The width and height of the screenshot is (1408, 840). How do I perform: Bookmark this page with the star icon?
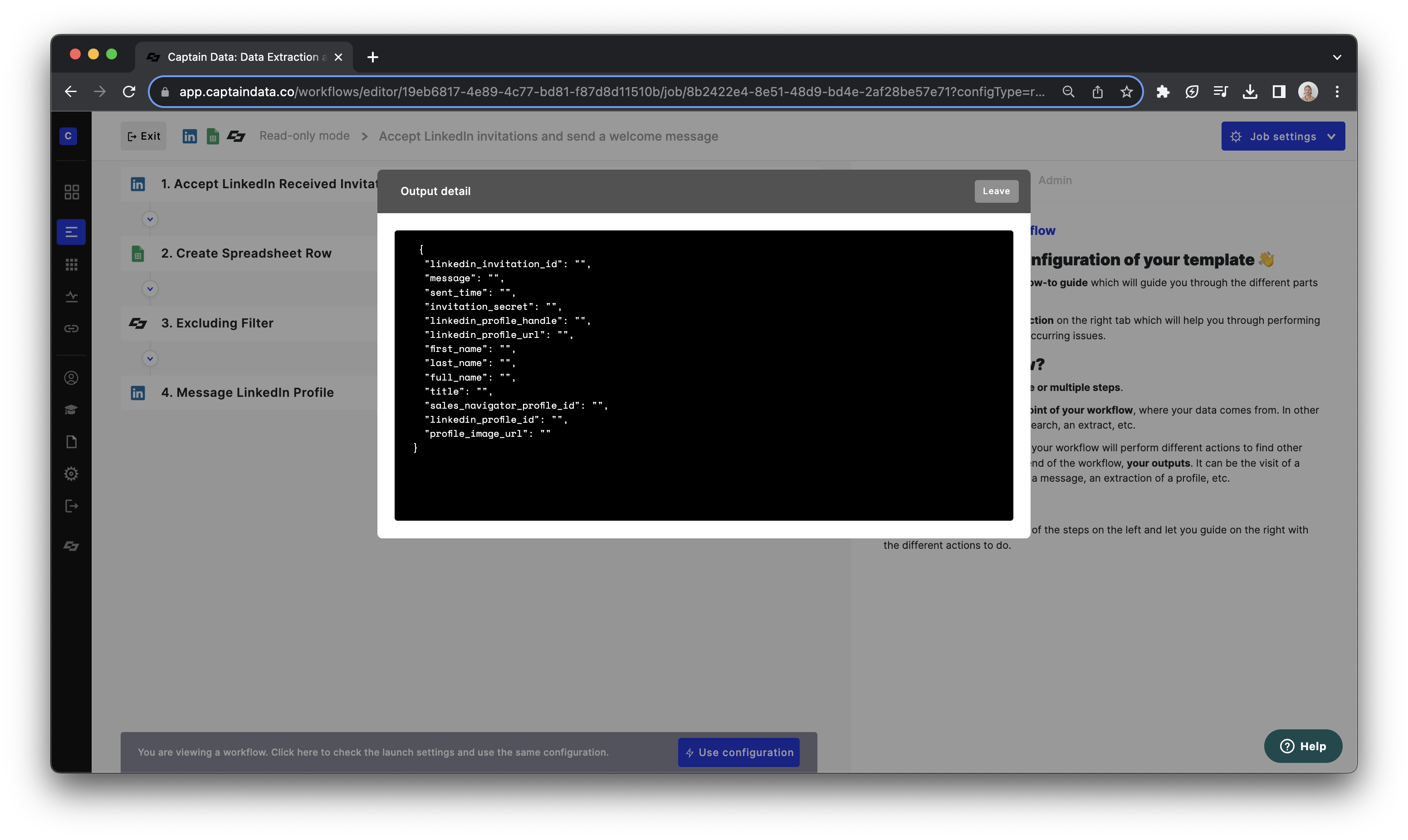pyautogui.click(x=1126, y=92)
